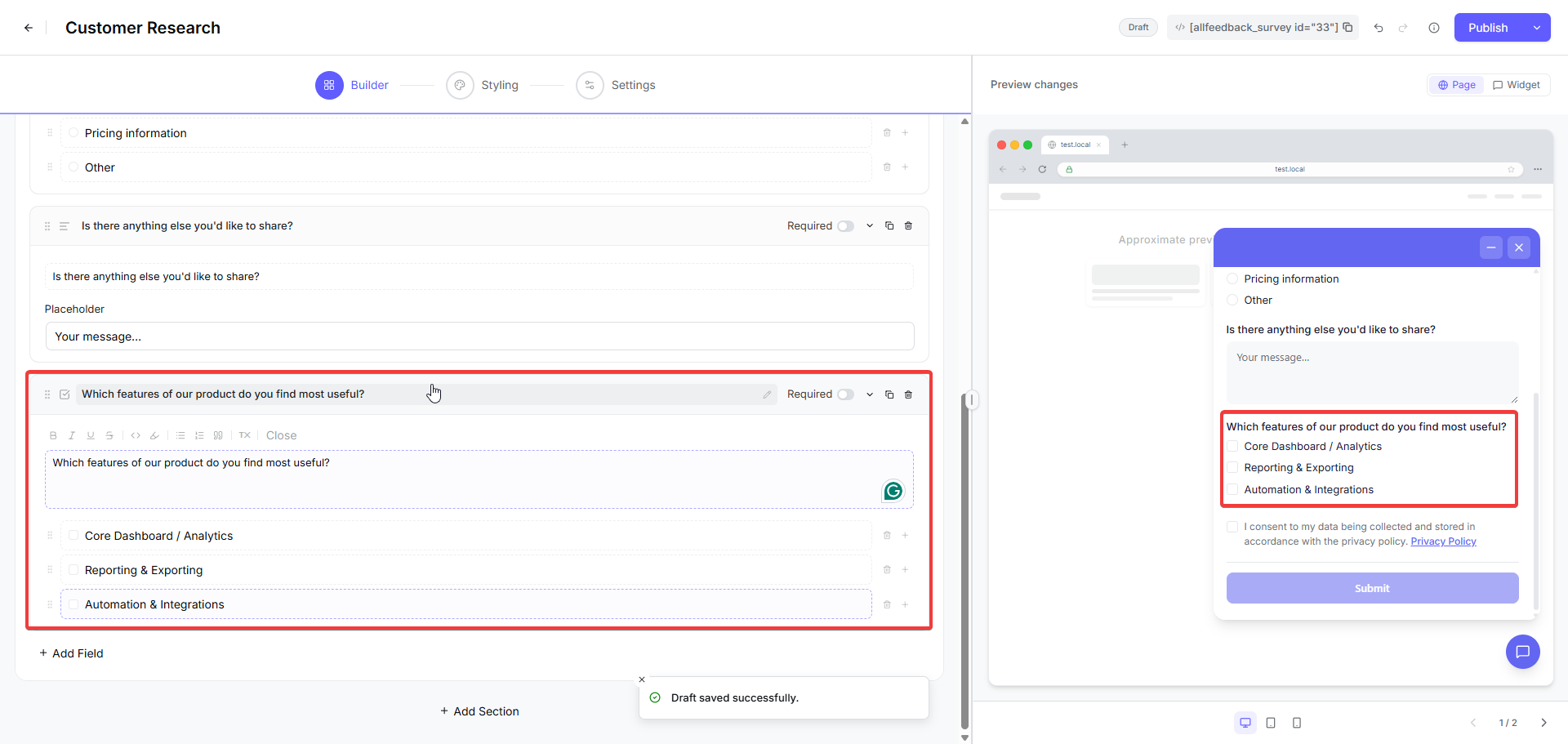The image size is (1568, 744).
Task: Open the Styling step
Action: [x=483, y=85]
